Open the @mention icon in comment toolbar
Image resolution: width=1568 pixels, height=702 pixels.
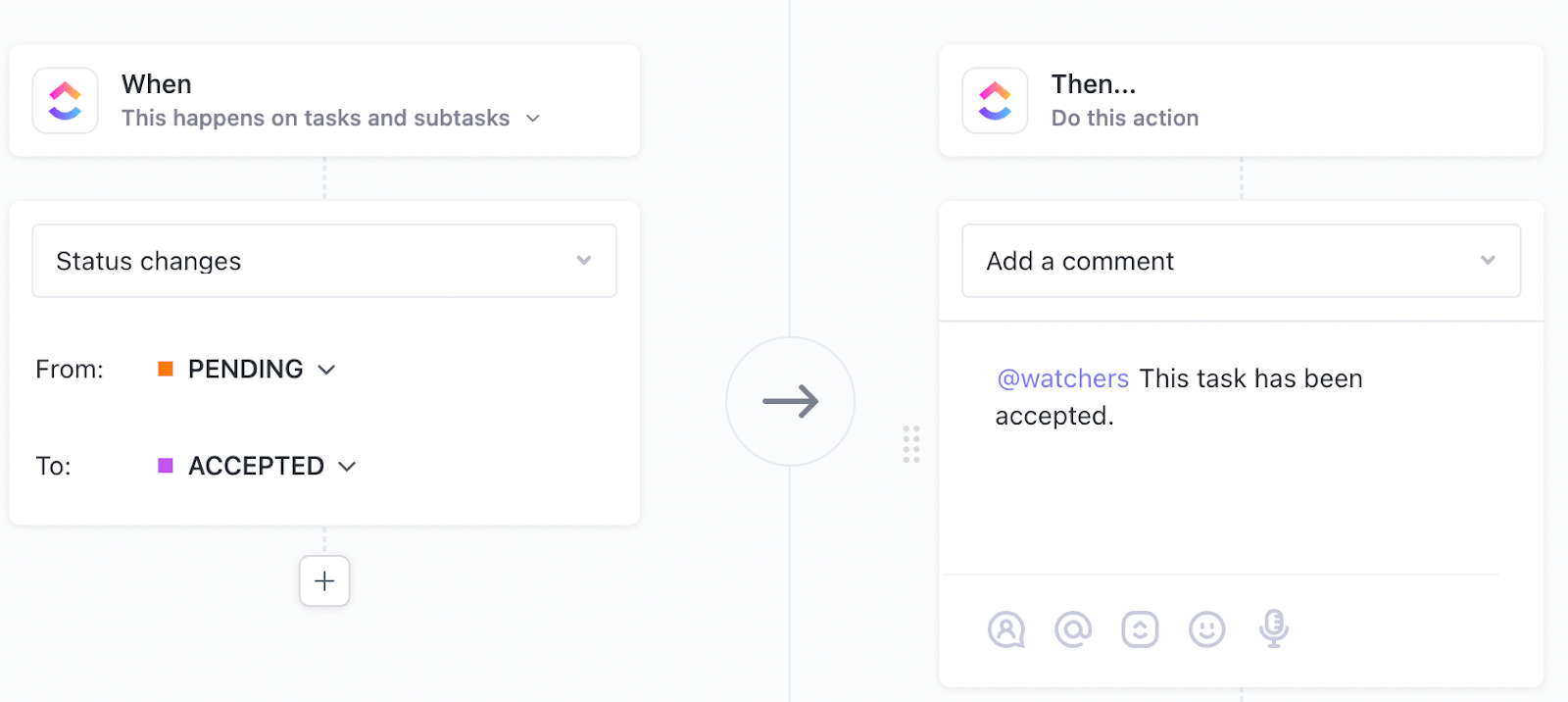[1074, 629]
